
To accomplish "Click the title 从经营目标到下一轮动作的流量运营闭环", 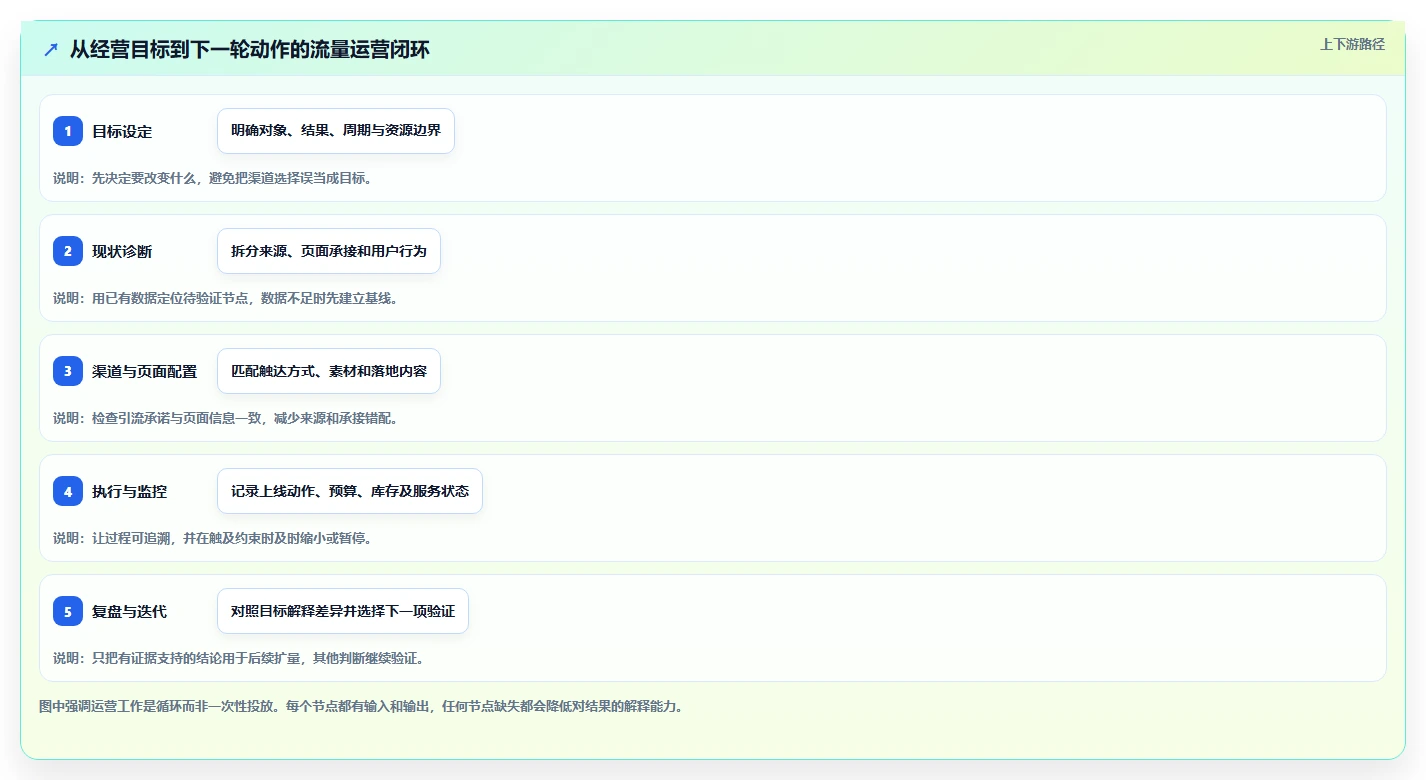I will 250,49.
